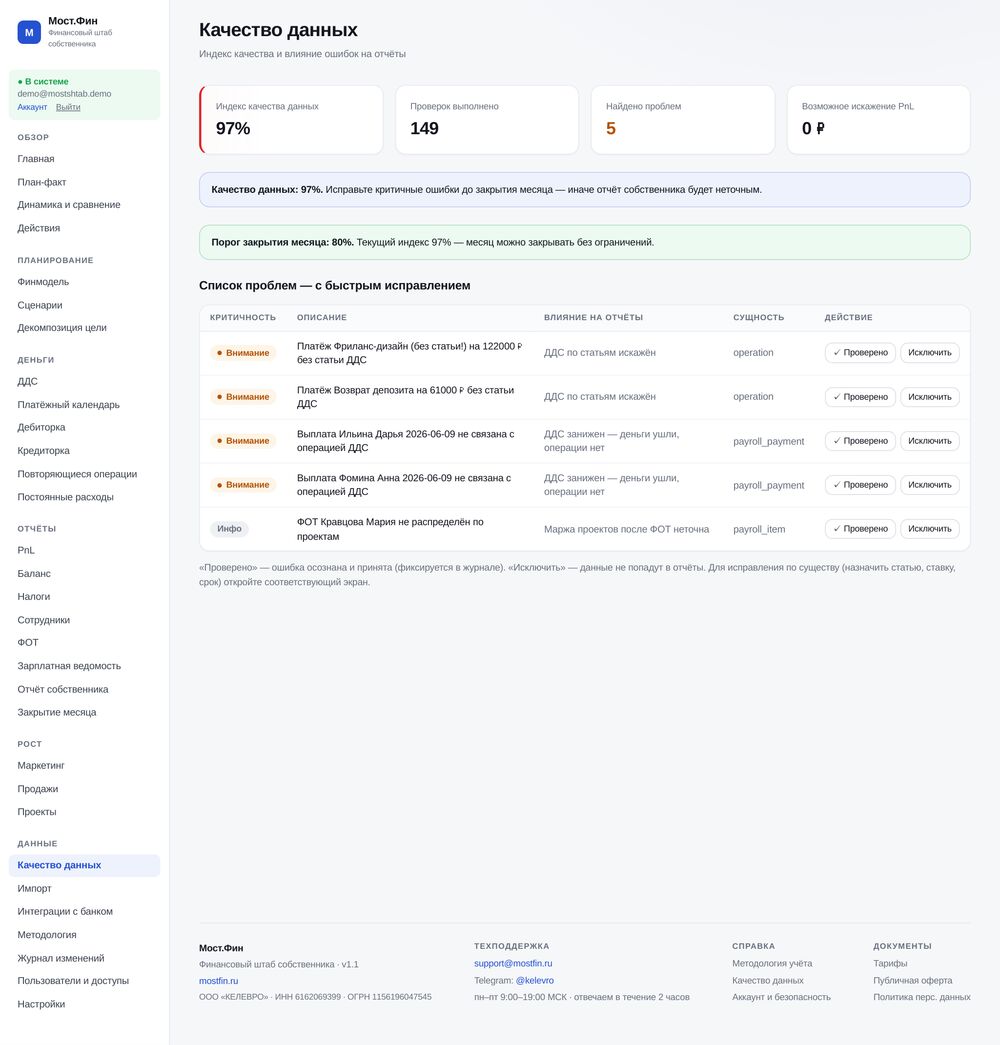The image size is (1000, 1045).
Task: Open the Продажи section
Action: point(38,789)
